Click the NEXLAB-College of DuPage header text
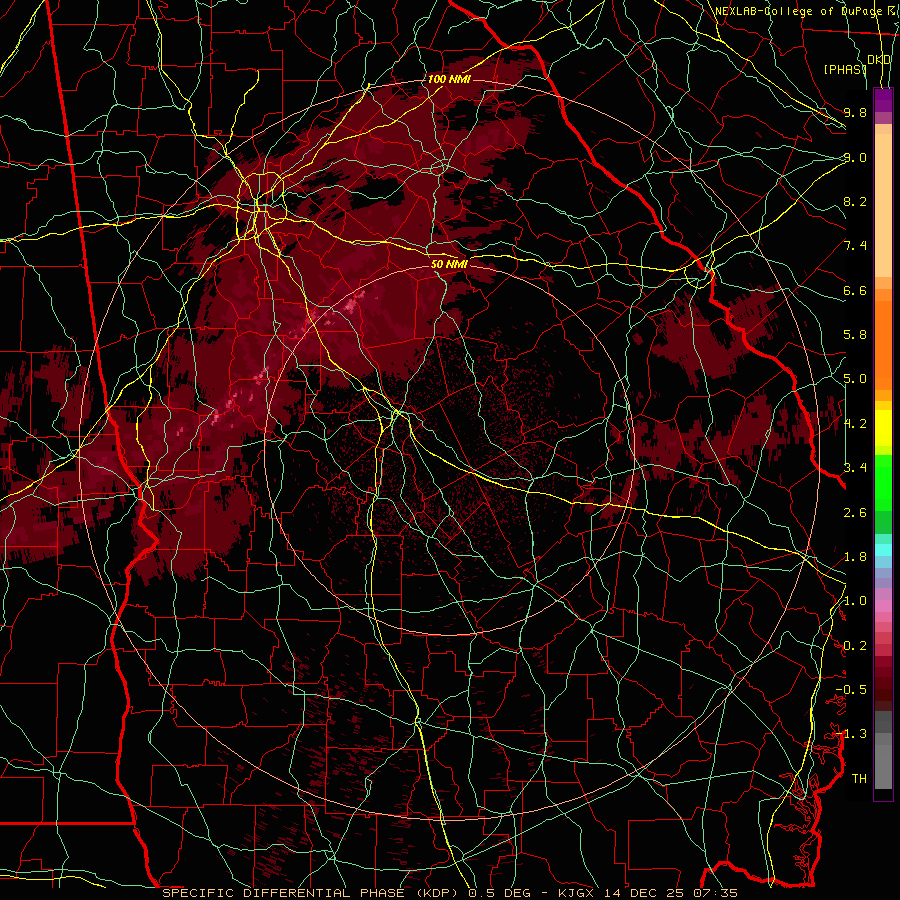The width and height of the screenshot is (900, 900). pos(801,11)
